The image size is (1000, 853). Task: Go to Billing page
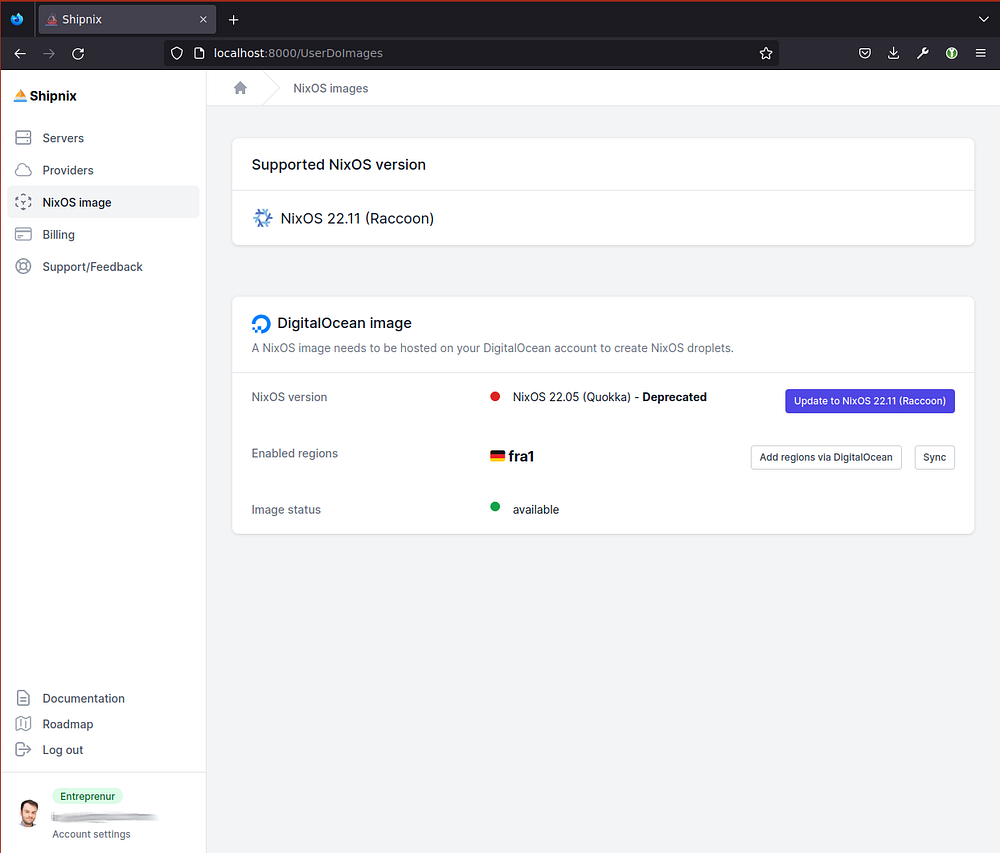[103, 235]
